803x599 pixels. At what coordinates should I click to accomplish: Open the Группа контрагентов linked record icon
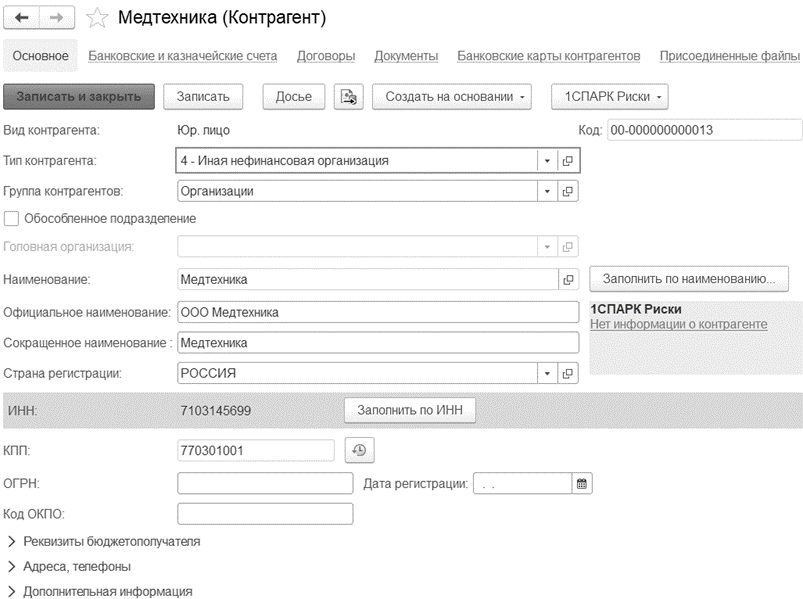pos(567,191)
